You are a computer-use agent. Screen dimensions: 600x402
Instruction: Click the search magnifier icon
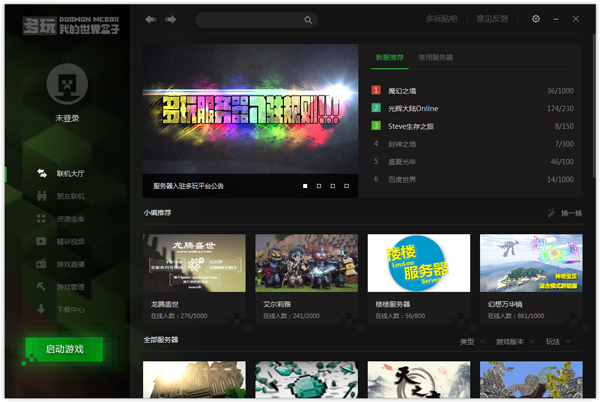(308, 20)
